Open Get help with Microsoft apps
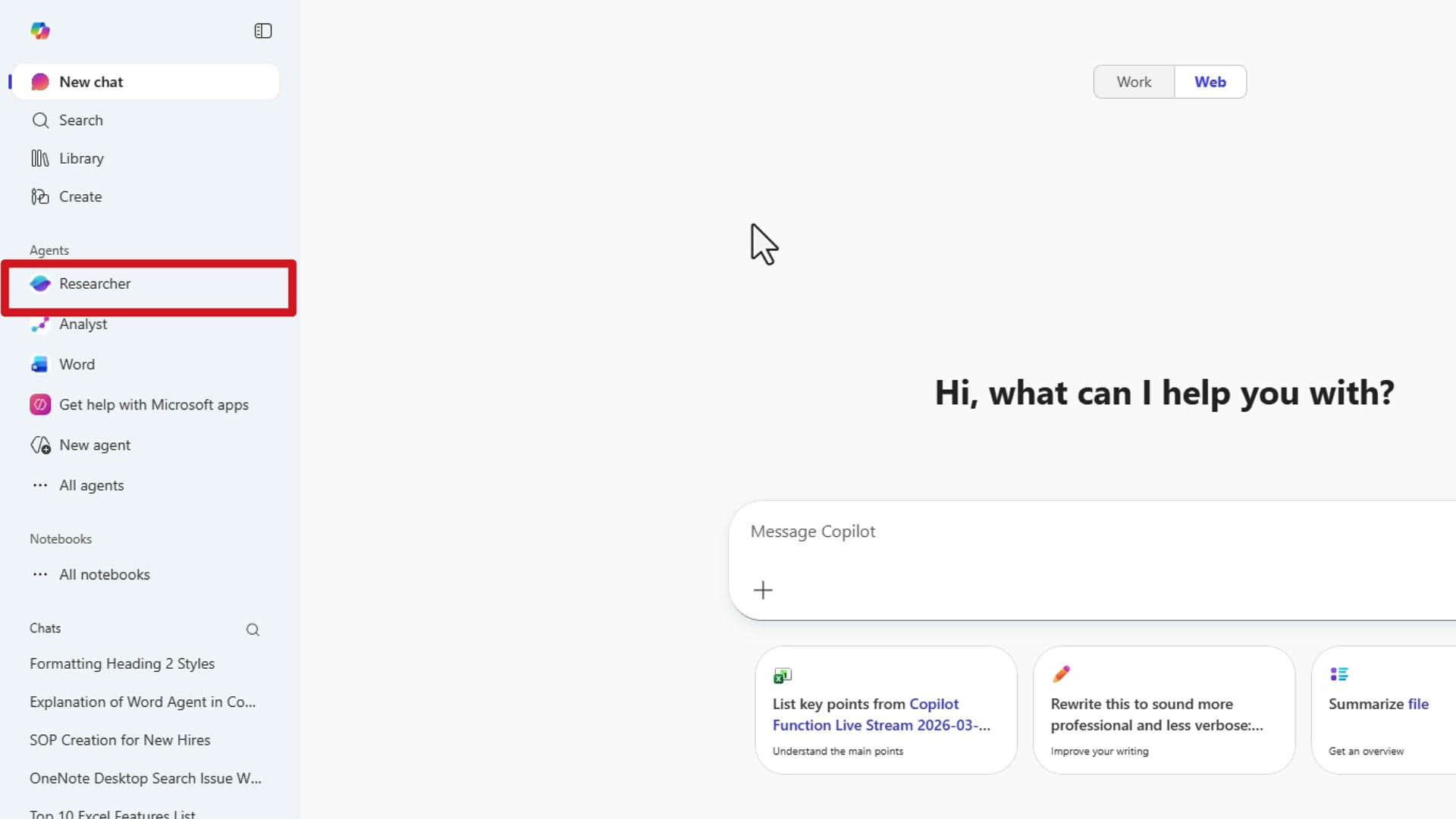 point(153,404)
